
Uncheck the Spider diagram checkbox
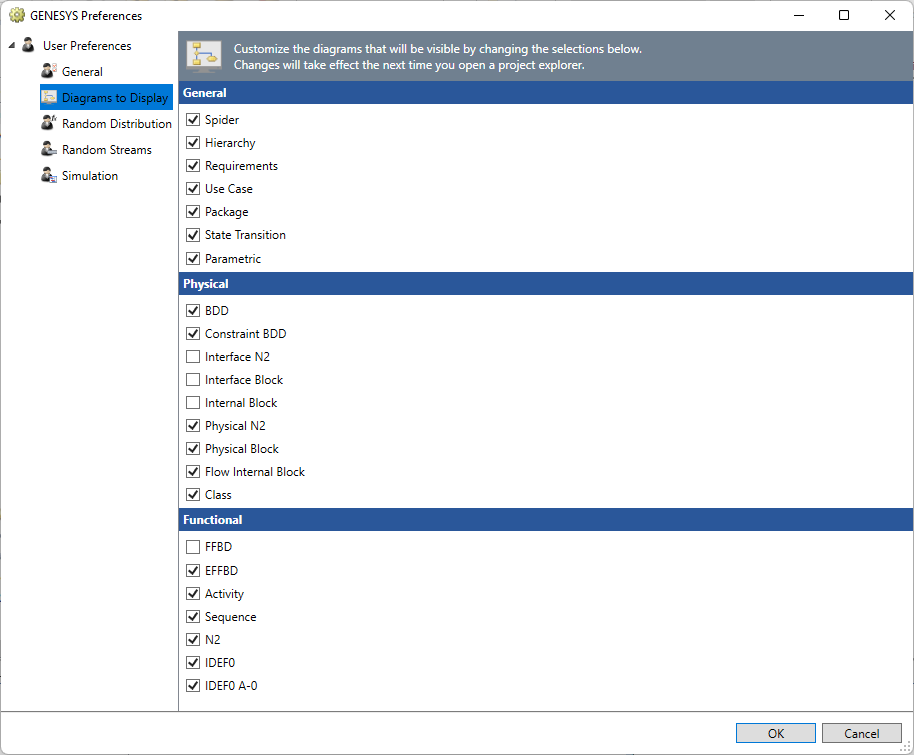193,120
